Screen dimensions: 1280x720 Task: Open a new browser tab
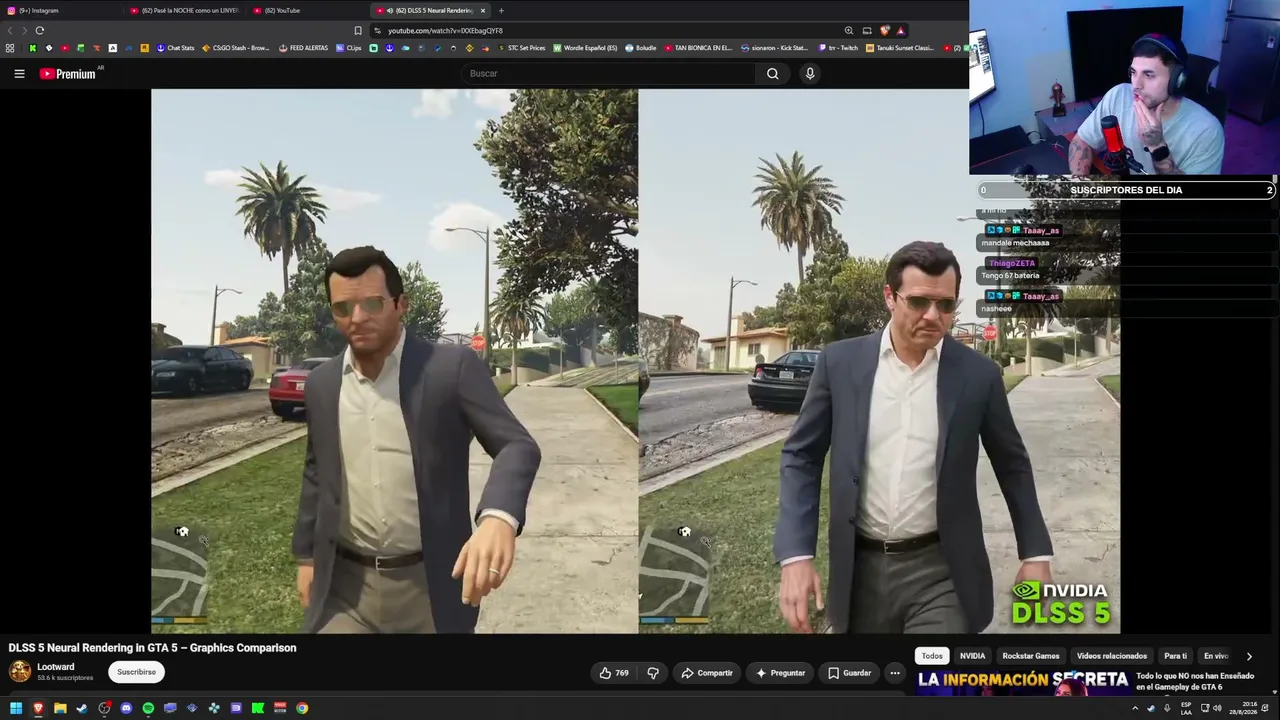click(x=501, y=10)
